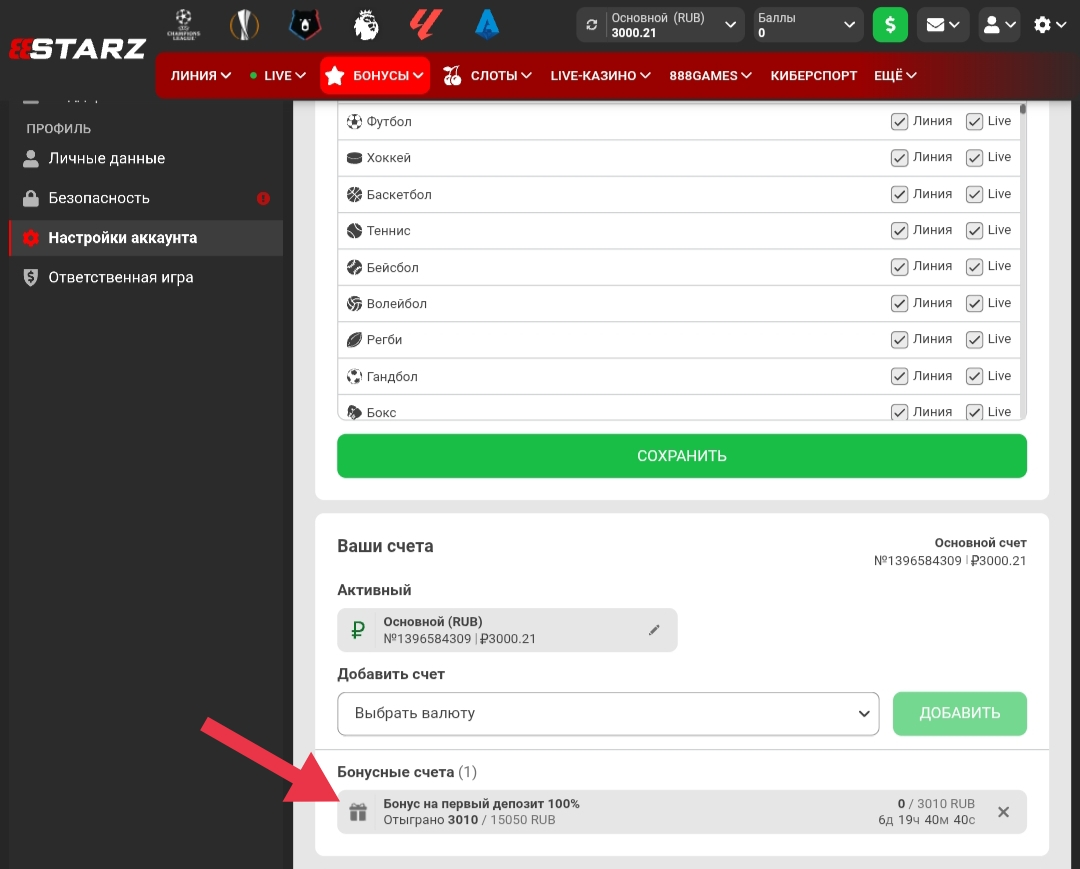
Task: Open the Champions League icon
Action: [x=184, y=24]
